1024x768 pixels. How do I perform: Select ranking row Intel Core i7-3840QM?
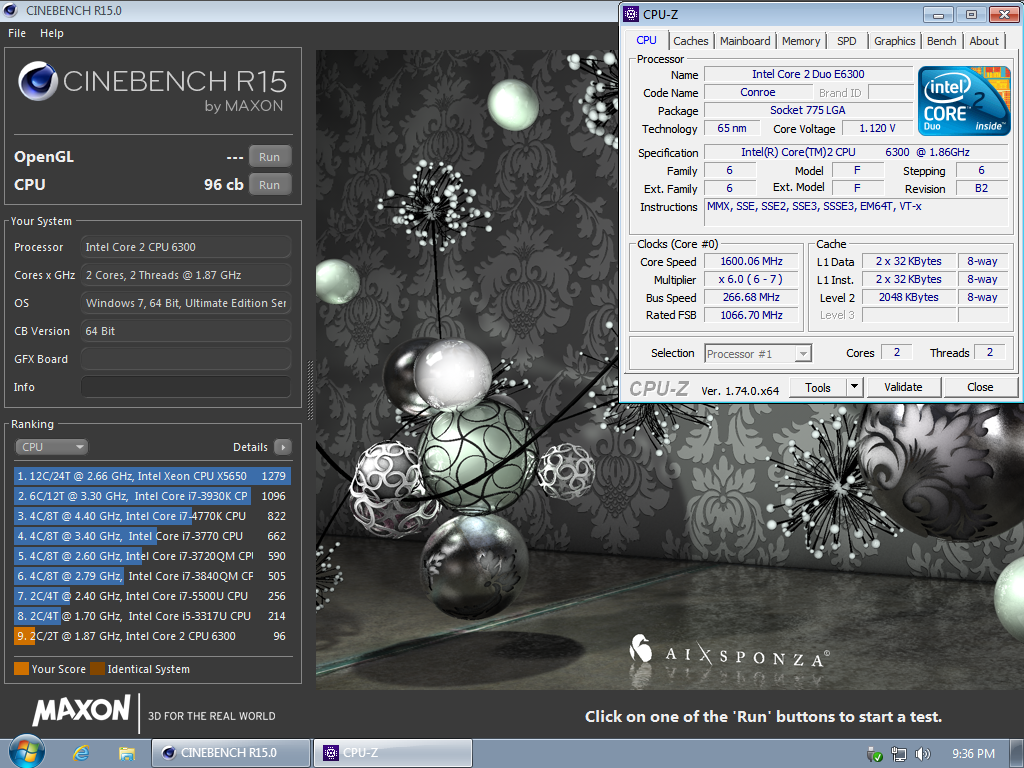152,576
